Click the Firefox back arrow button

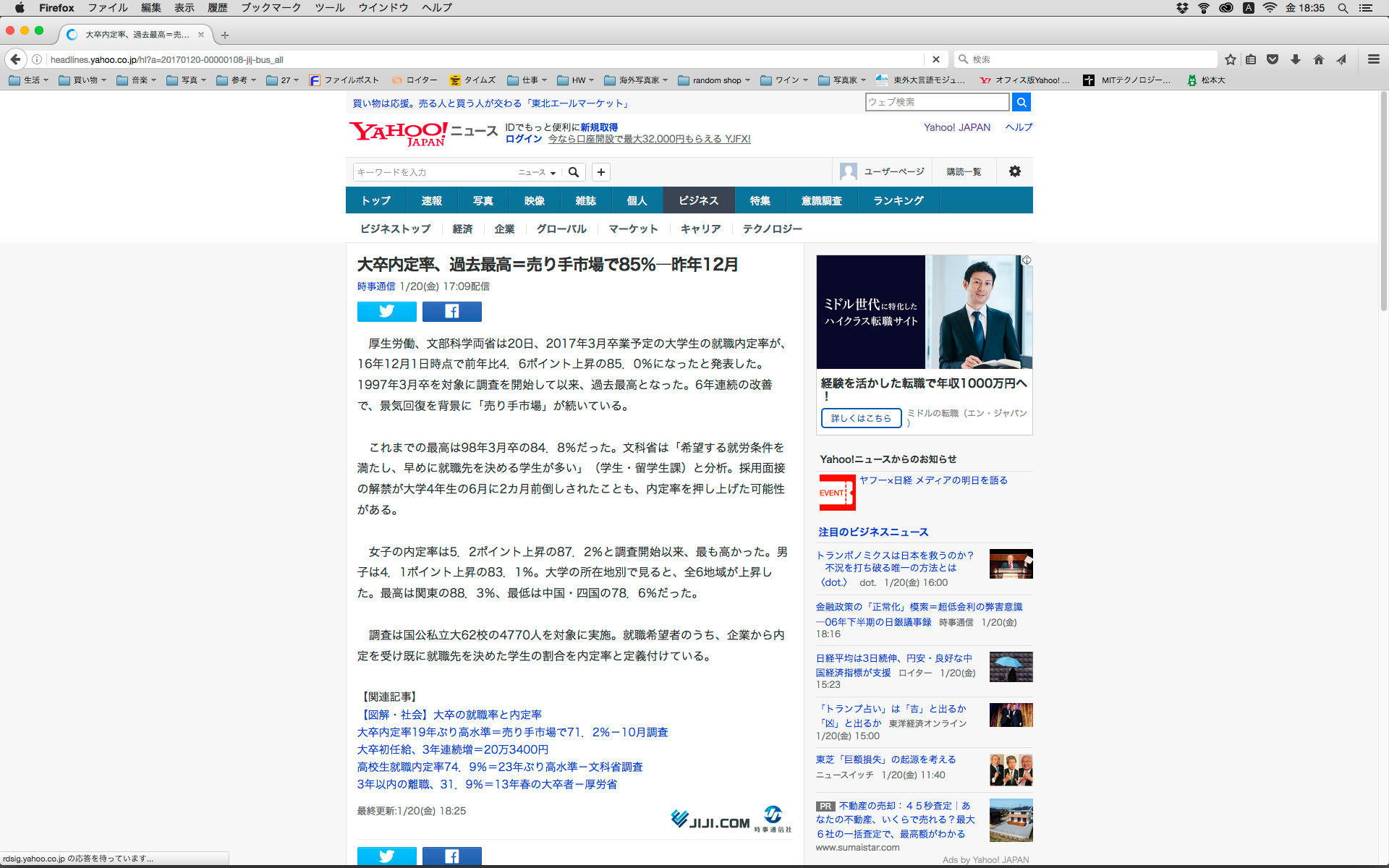(16, 59)
